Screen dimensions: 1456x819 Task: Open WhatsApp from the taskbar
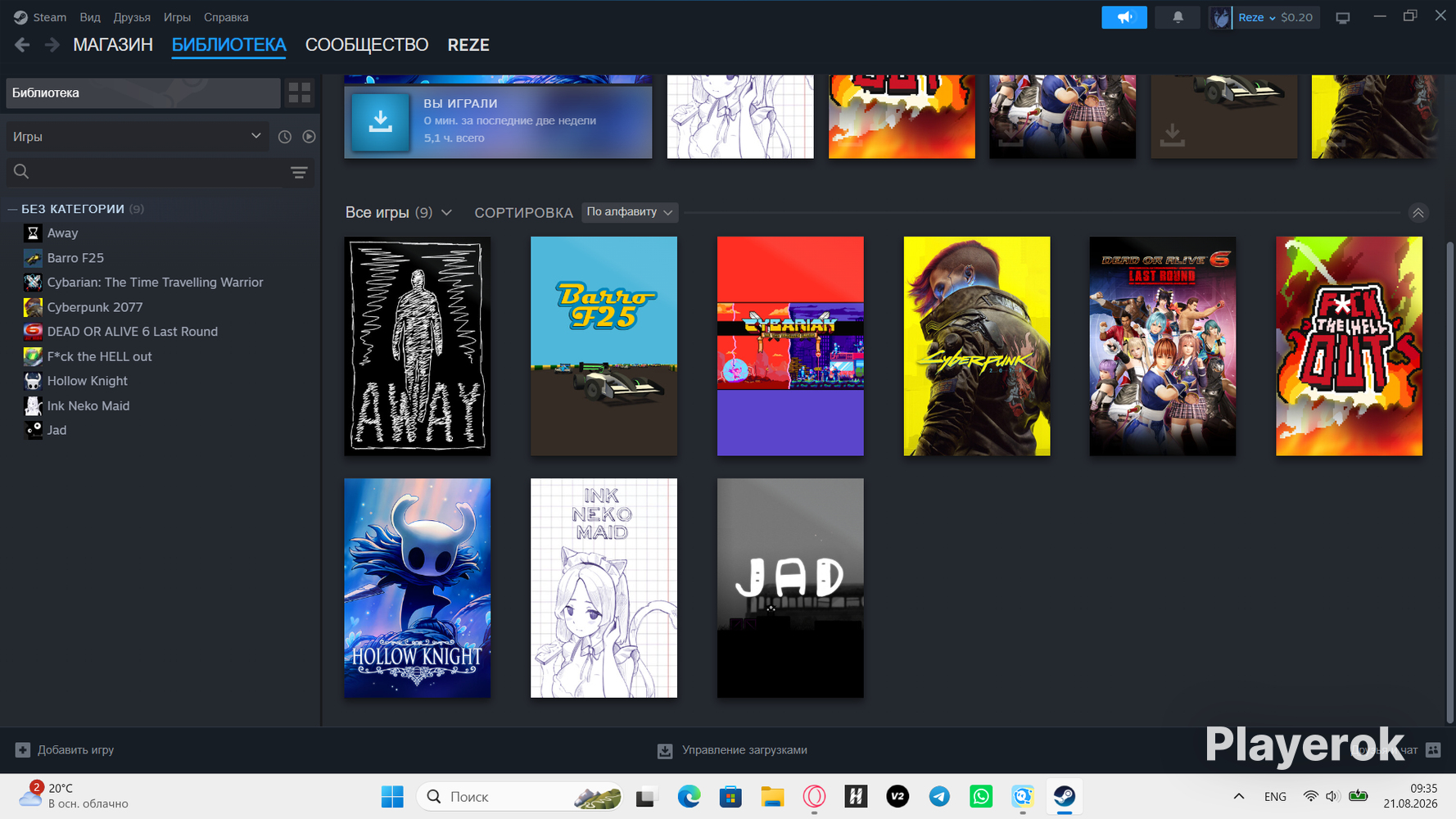coord(981,796)
